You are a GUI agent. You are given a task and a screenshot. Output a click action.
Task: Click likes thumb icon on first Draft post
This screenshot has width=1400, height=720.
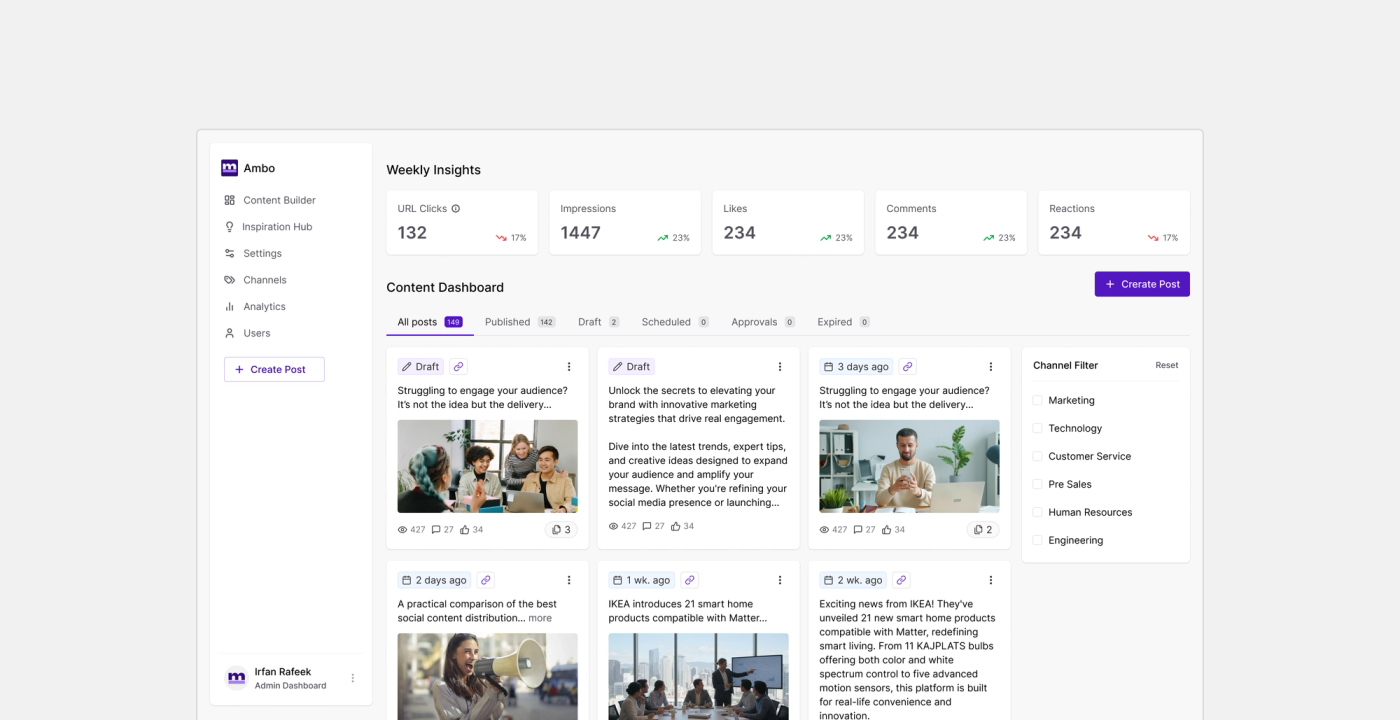pos(465,530)
